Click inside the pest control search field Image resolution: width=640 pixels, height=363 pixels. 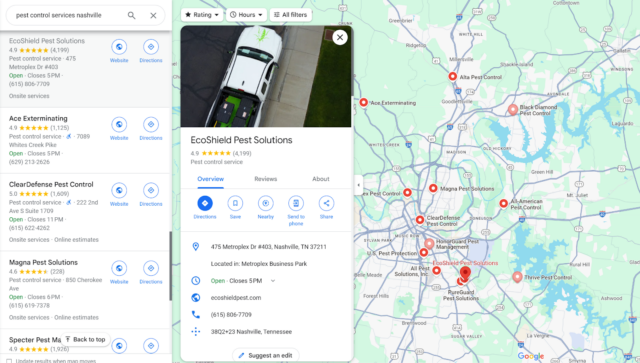67,16
